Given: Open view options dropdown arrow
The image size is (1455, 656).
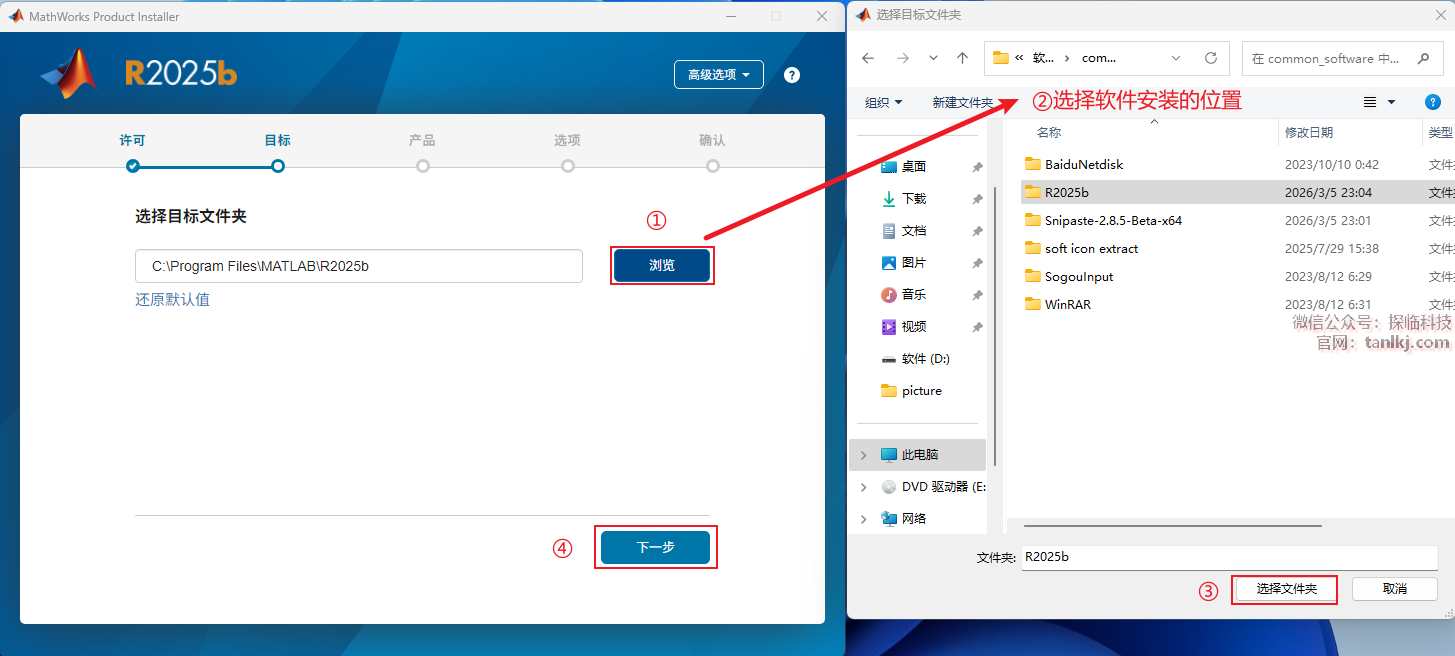Looking at the screenshot, I should tap(1391, 102).
